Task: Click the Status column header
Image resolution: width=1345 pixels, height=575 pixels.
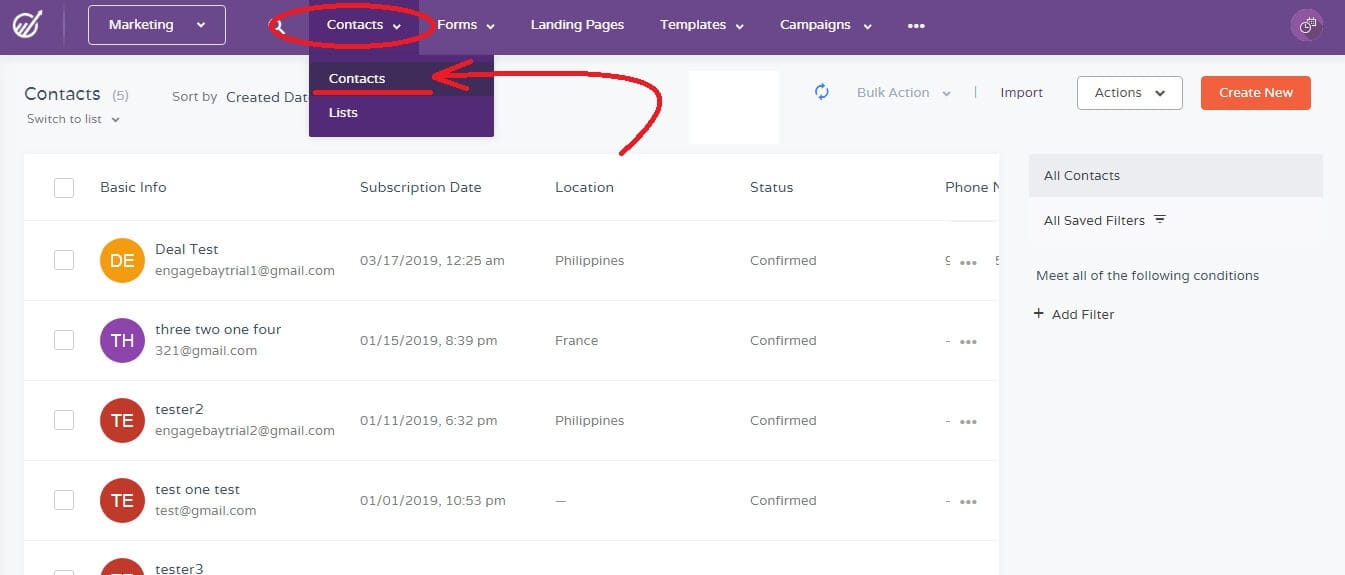Action: (772, 187)
